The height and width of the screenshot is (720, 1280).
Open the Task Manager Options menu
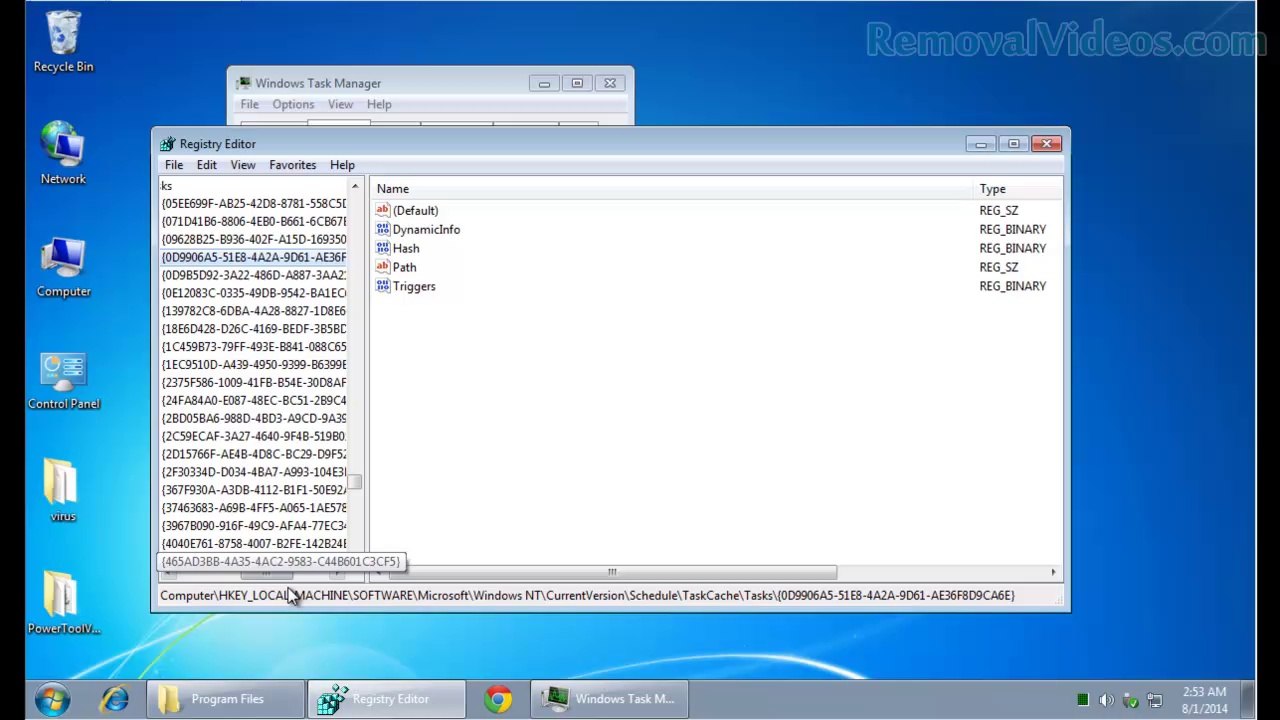293,104
